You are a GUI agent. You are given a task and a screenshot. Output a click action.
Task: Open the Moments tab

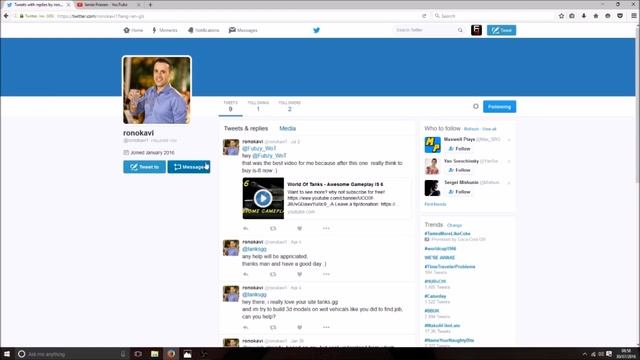point(165,30)
